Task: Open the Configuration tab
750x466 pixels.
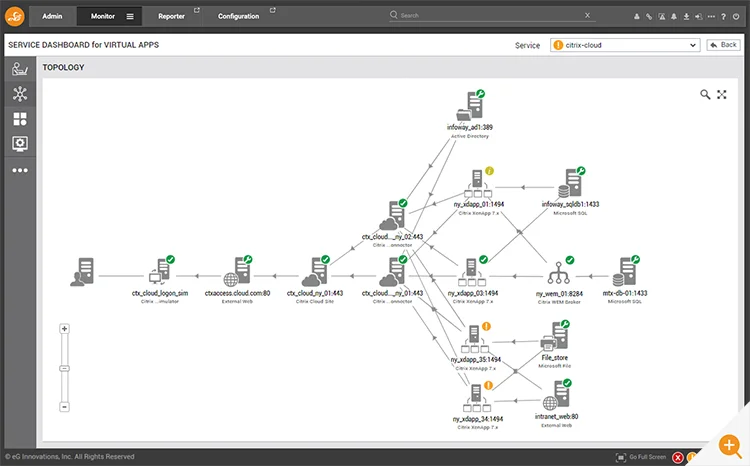Action: click(238, 16)
